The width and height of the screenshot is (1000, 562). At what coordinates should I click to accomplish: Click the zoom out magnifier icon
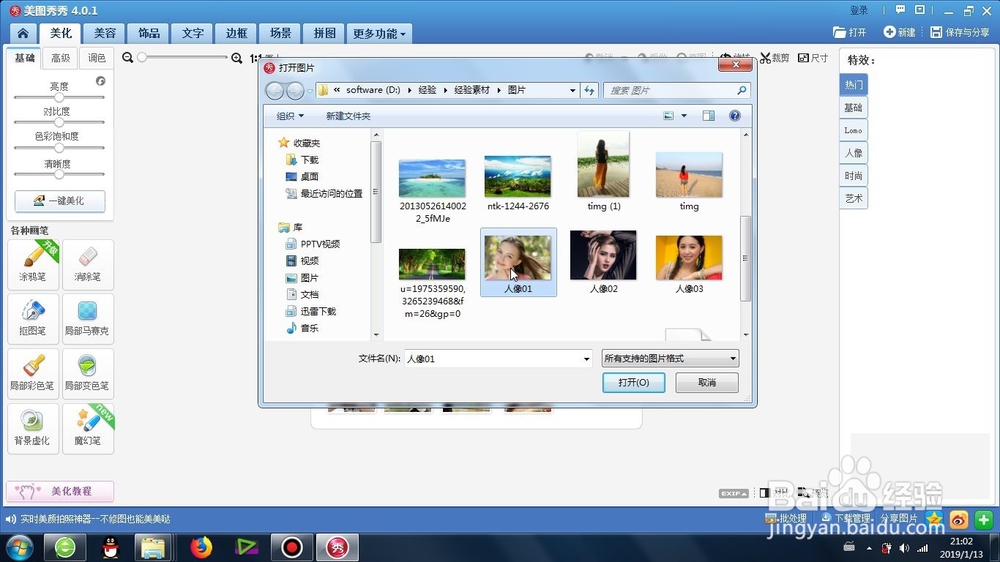128,58
